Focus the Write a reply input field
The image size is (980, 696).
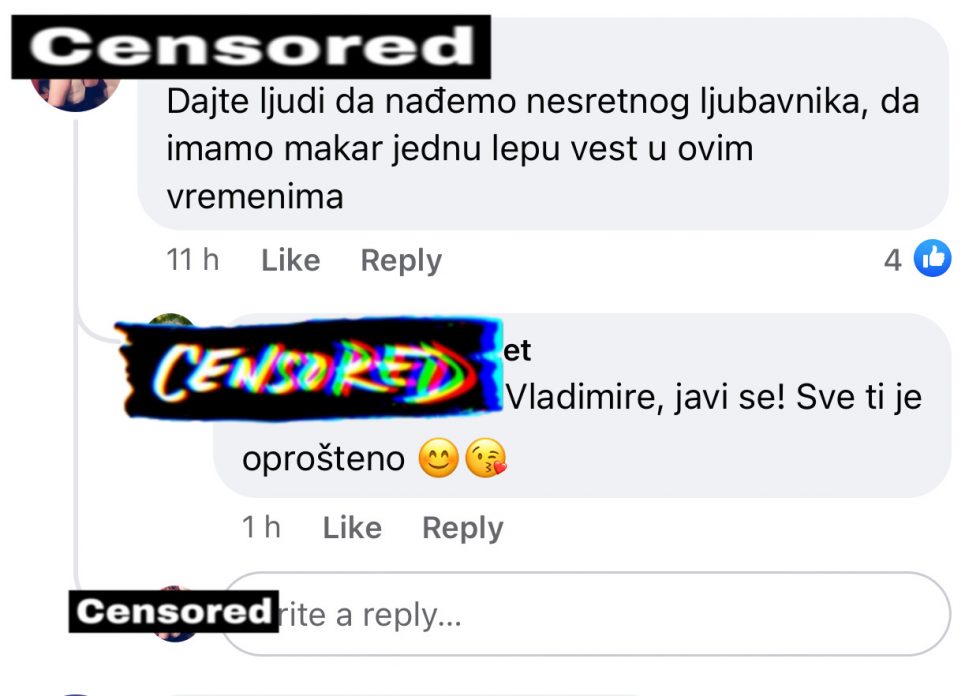tap(586, 614)
